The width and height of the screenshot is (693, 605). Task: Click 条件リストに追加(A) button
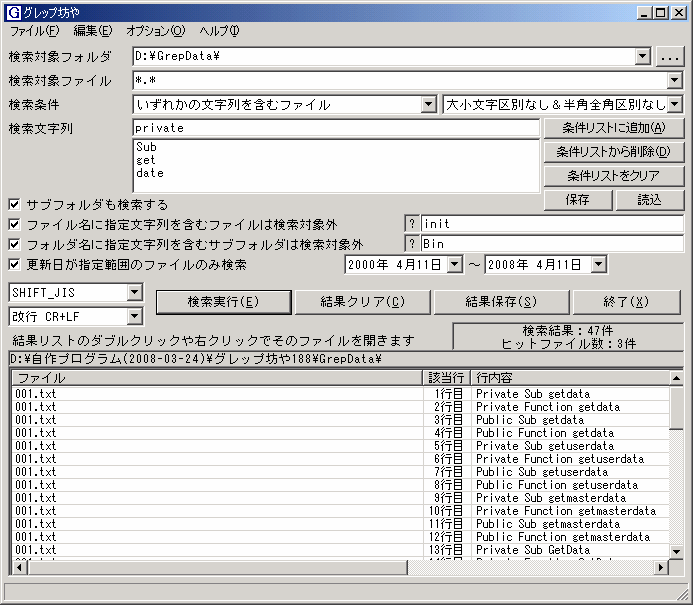point(613,128)
